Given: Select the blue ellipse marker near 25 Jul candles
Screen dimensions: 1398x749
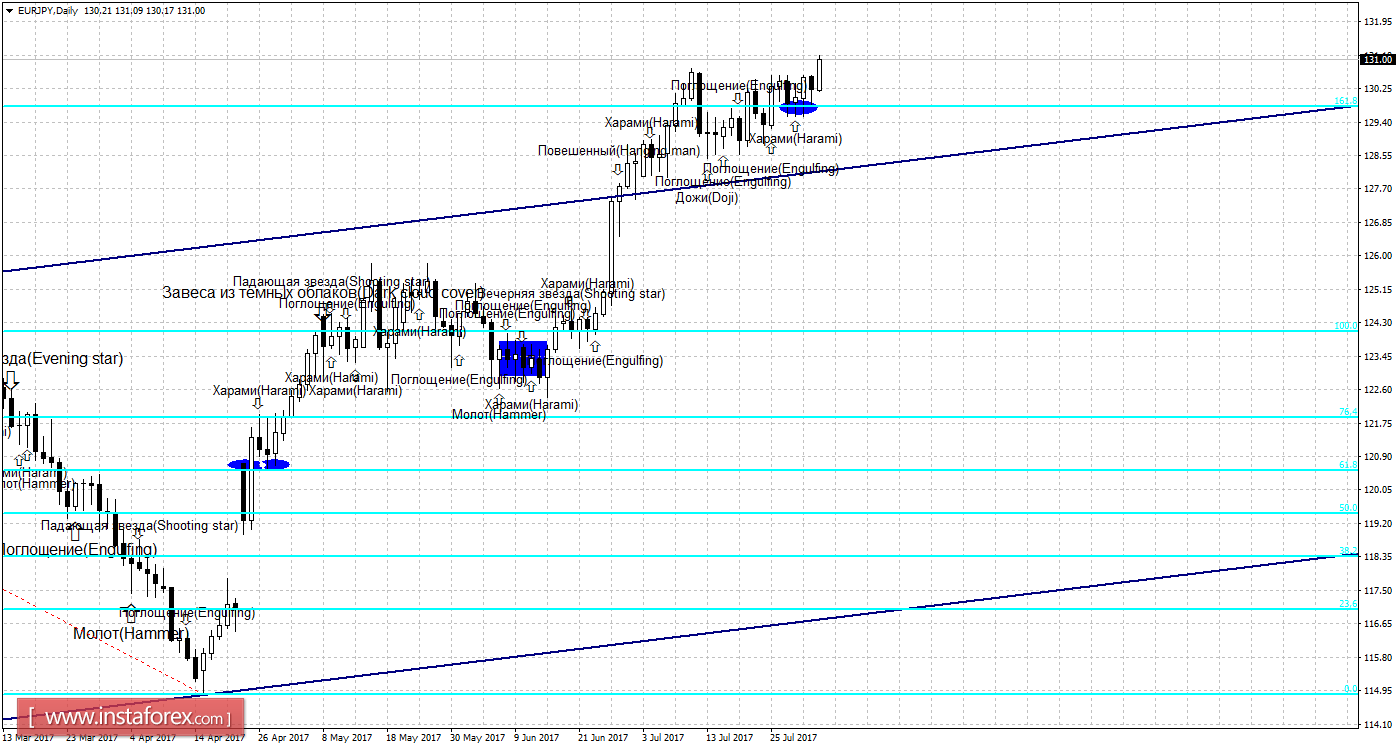Looking at the screenshot, I should 799,108.
